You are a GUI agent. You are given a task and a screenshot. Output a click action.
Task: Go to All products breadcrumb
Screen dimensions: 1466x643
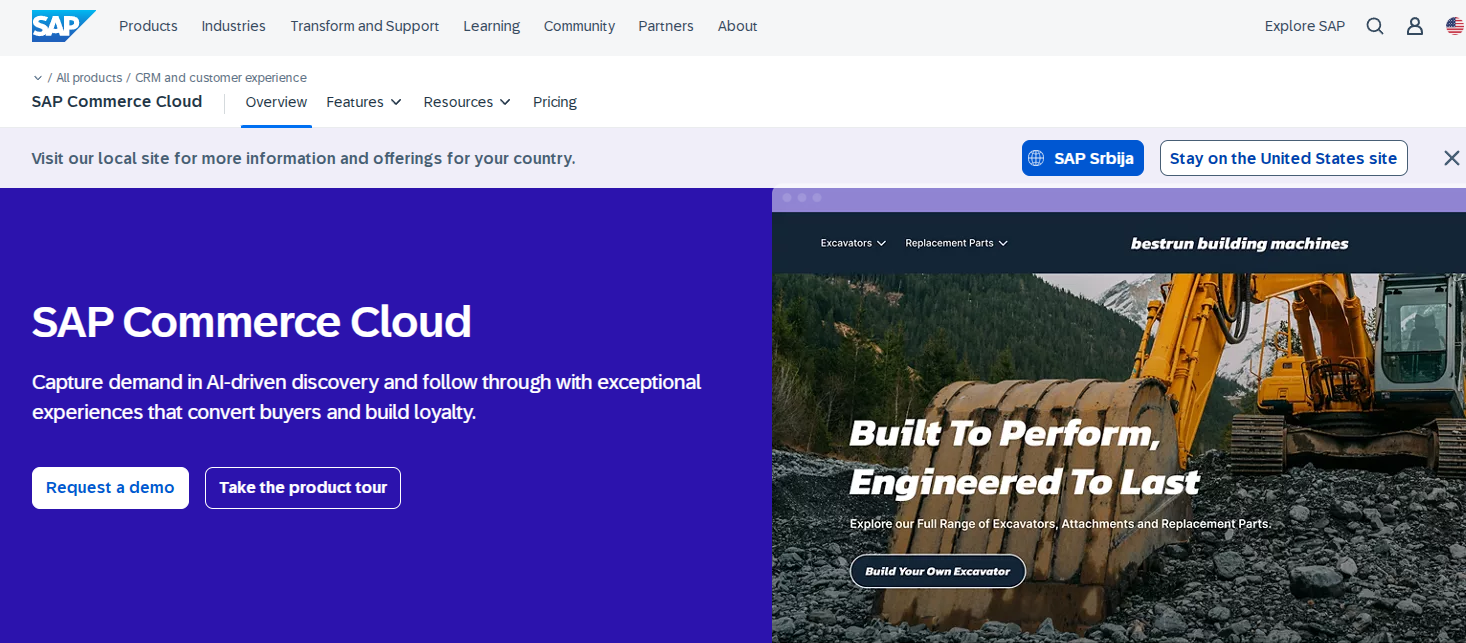point(89,78)
